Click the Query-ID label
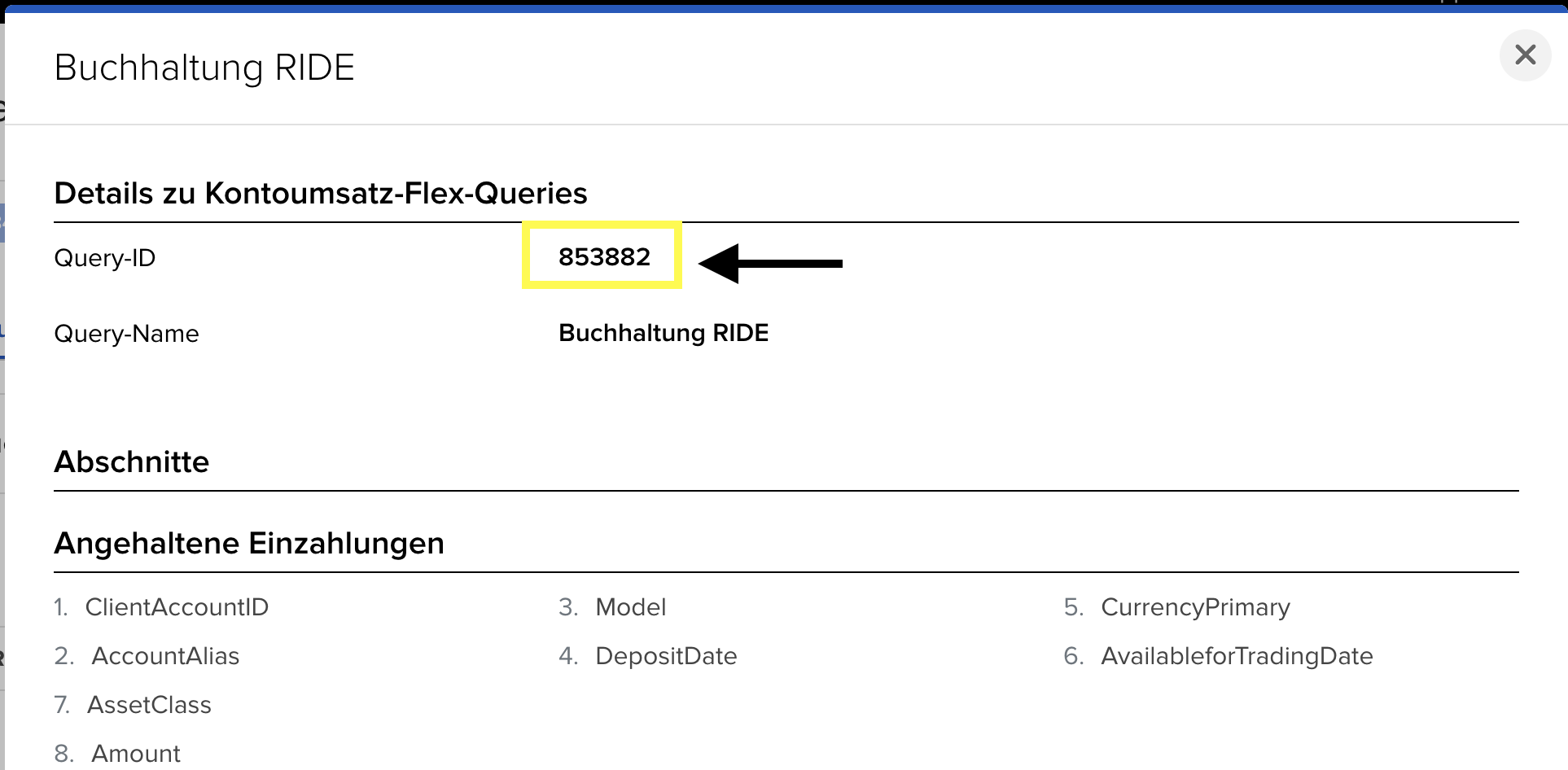The image size is (1568, 770). (104, 258)
